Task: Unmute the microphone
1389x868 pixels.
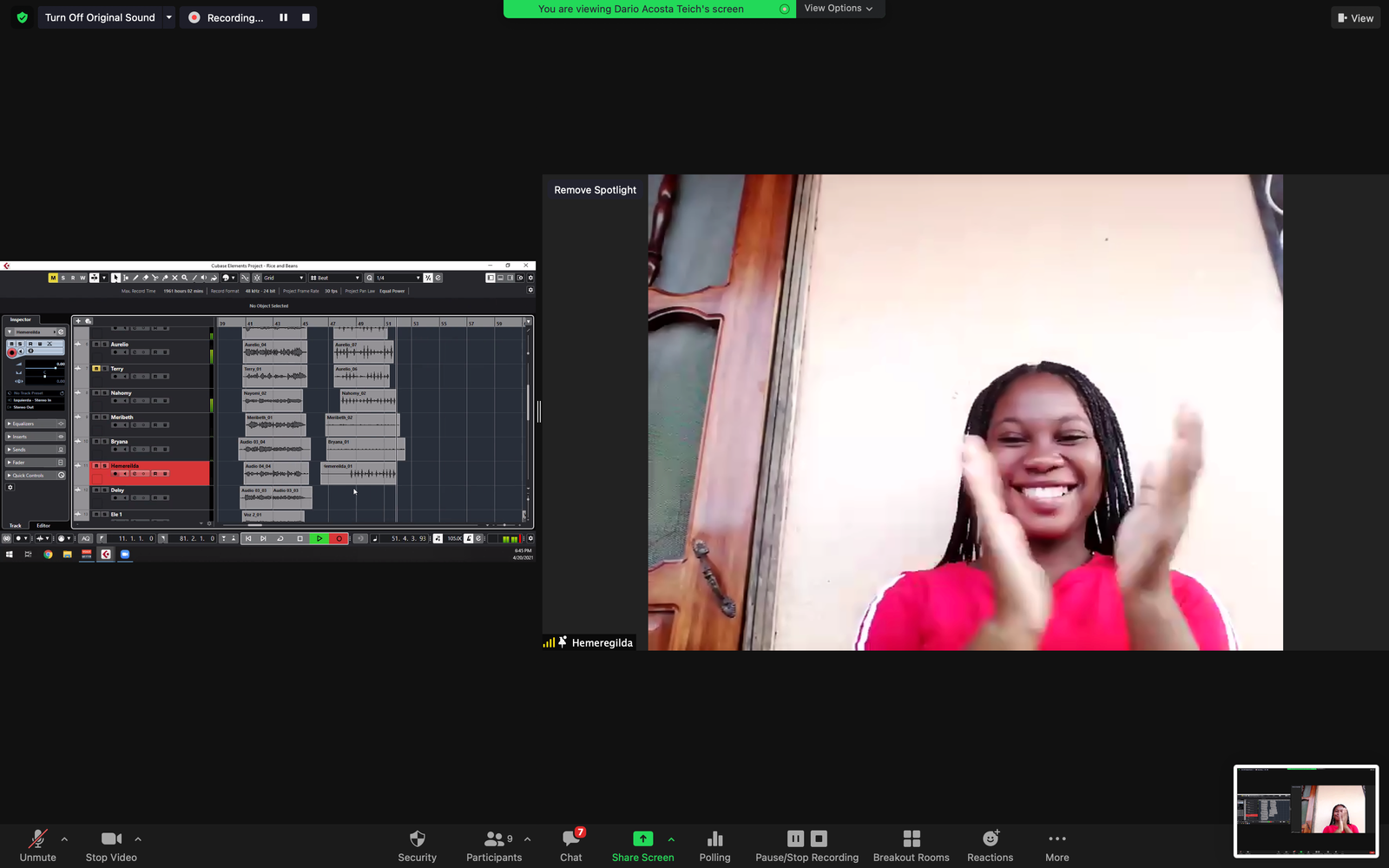Action: point(37,845)
